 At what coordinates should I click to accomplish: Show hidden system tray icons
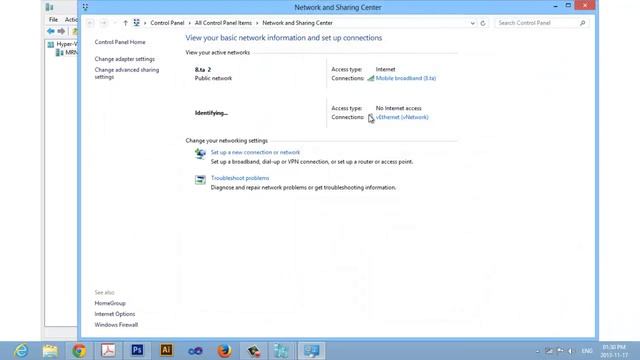[538, 351]
